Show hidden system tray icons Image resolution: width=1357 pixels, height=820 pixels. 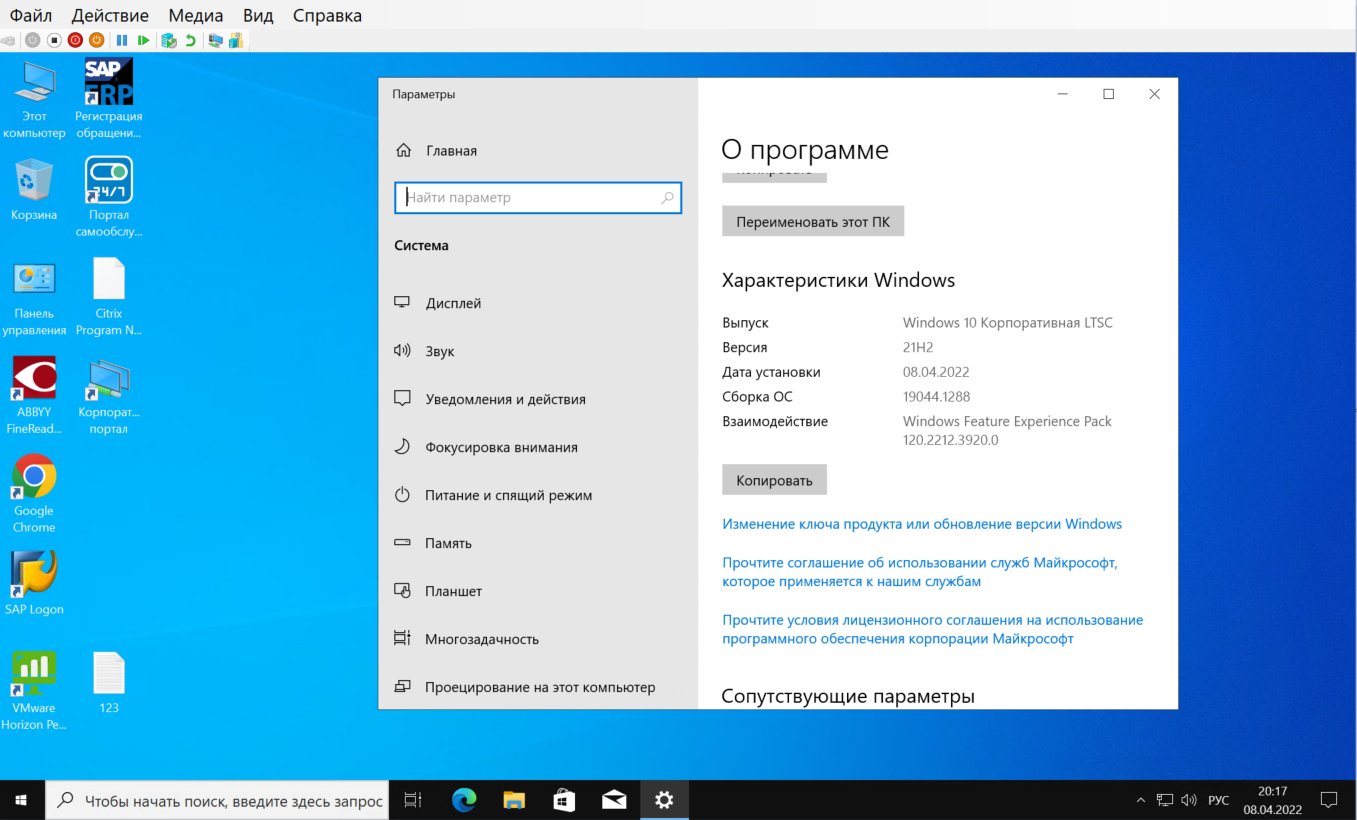(x=1141, y=800)
